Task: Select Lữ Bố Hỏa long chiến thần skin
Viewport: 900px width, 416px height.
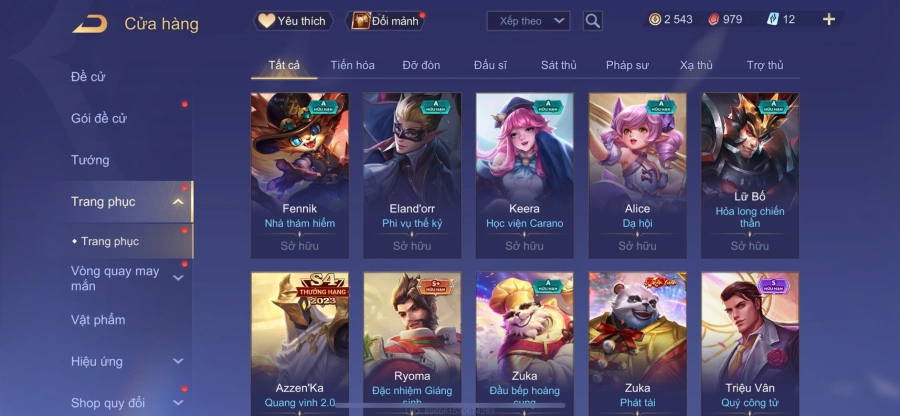Action: (x=750, y=175)
